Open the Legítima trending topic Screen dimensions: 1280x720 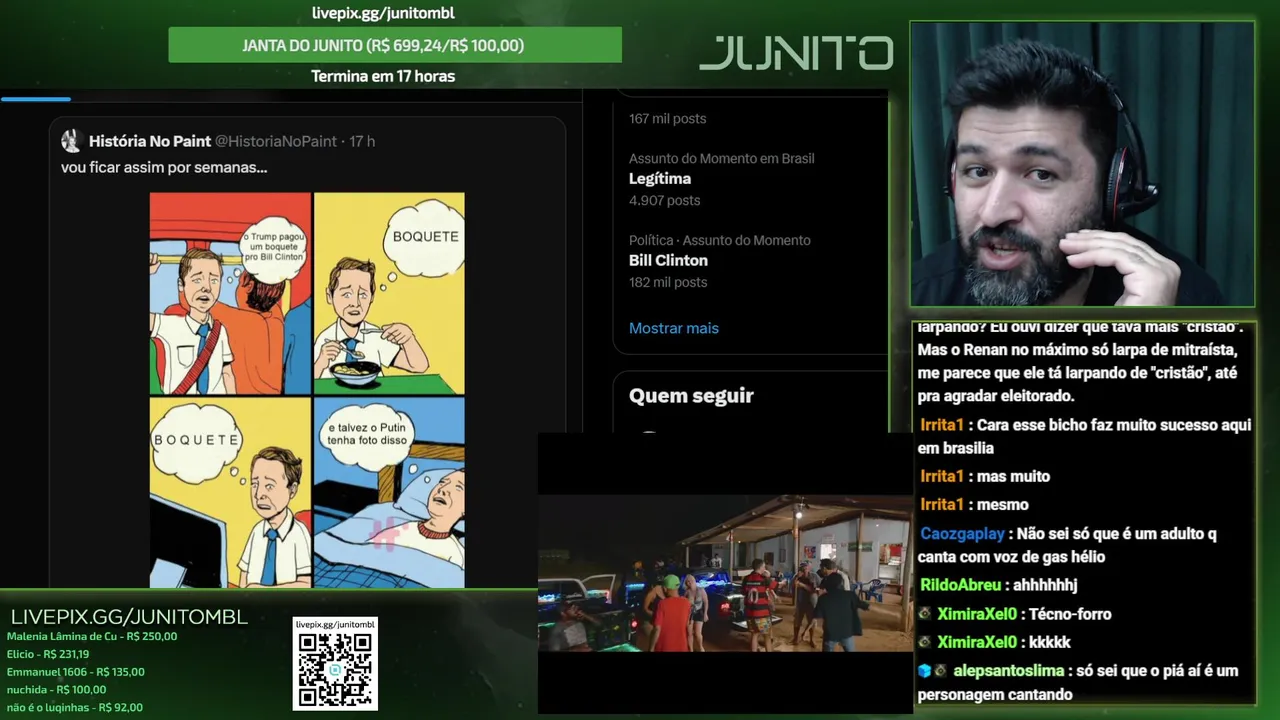click(660, 178)
